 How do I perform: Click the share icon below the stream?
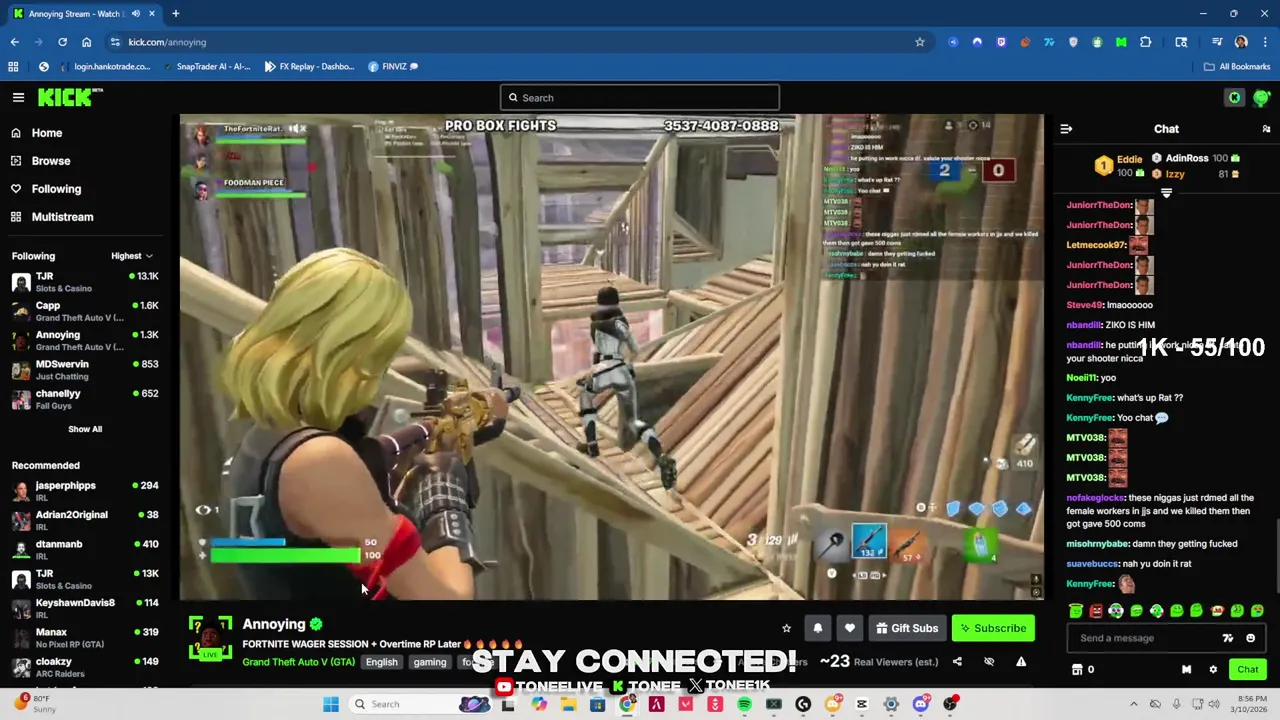pyautogui.click(x=957, y=661)
